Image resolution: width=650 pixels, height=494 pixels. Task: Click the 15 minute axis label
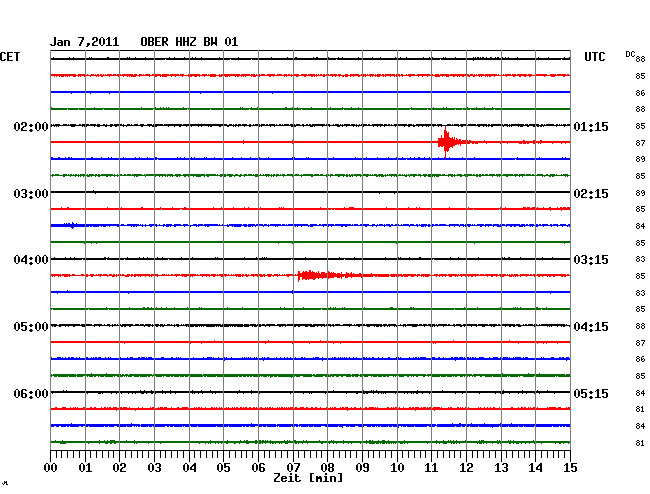570,468
